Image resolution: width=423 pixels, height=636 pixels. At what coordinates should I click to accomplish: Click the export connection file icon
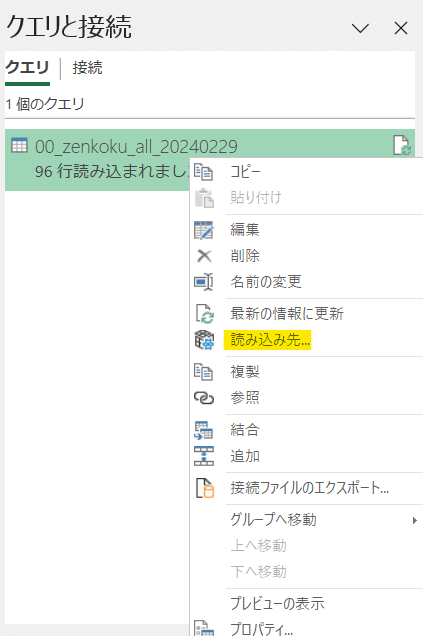[204, 488]
